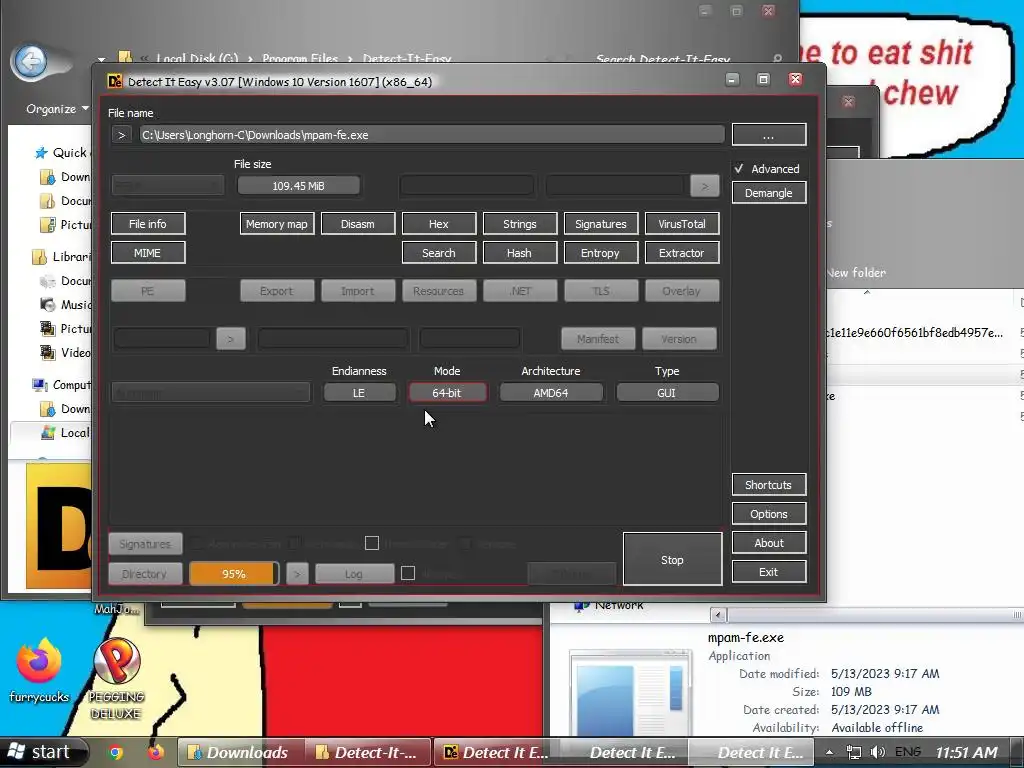Click the 95% scan progress bar
Screen dimensions: 1024x768
tap(234, 573)
